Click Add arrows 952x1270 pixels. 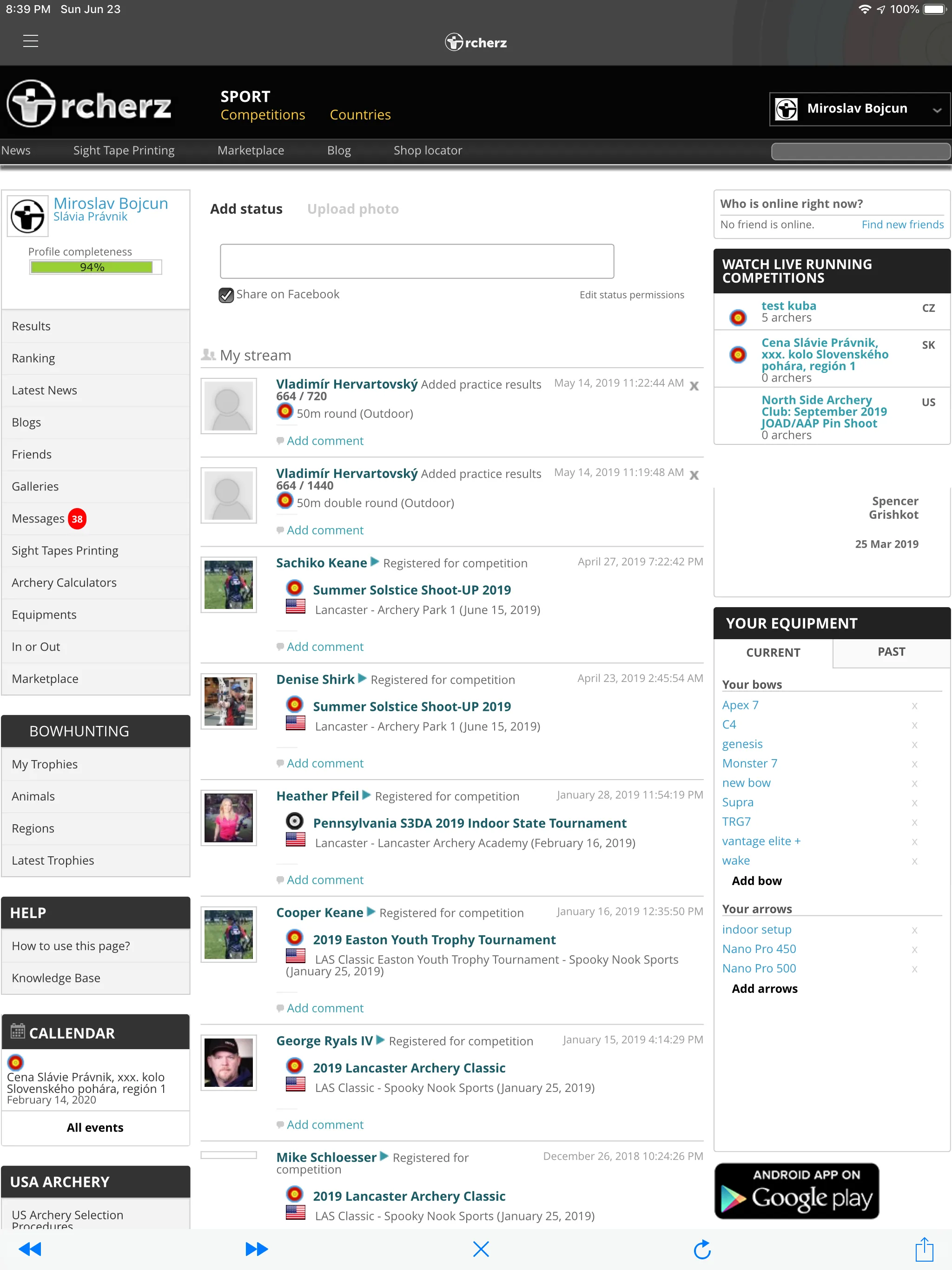[764, 988]
